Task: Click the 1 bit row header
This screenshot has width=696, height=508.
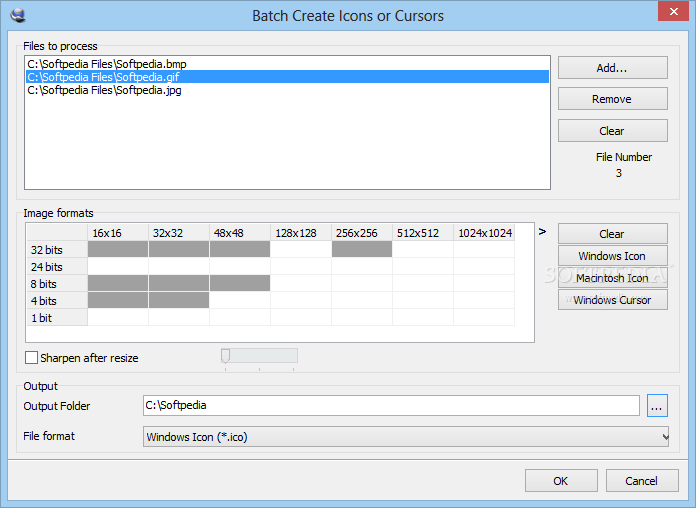Action: tap(57, 318)
